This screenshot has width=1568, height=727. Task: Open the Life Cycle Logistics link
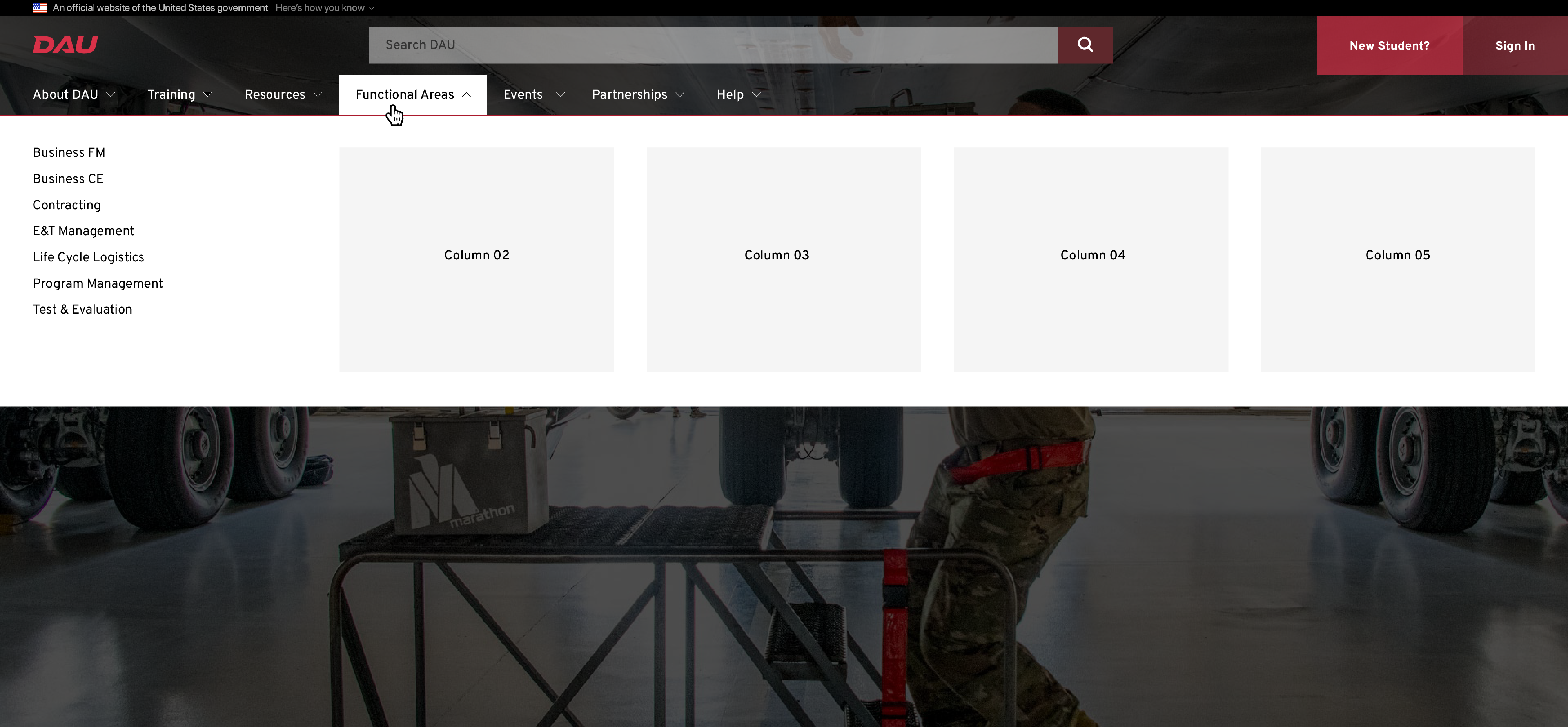(88, 257)
